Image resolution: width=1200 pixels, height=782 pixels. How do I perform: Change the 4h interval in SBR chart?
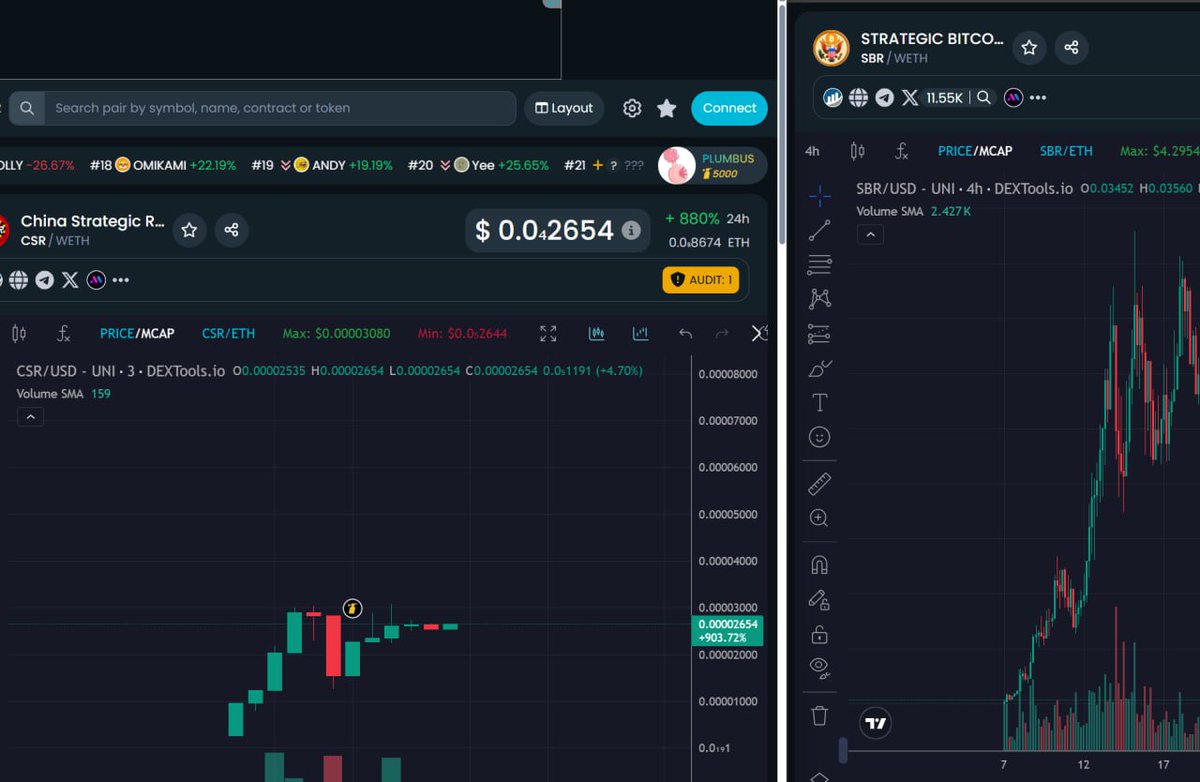812,151
